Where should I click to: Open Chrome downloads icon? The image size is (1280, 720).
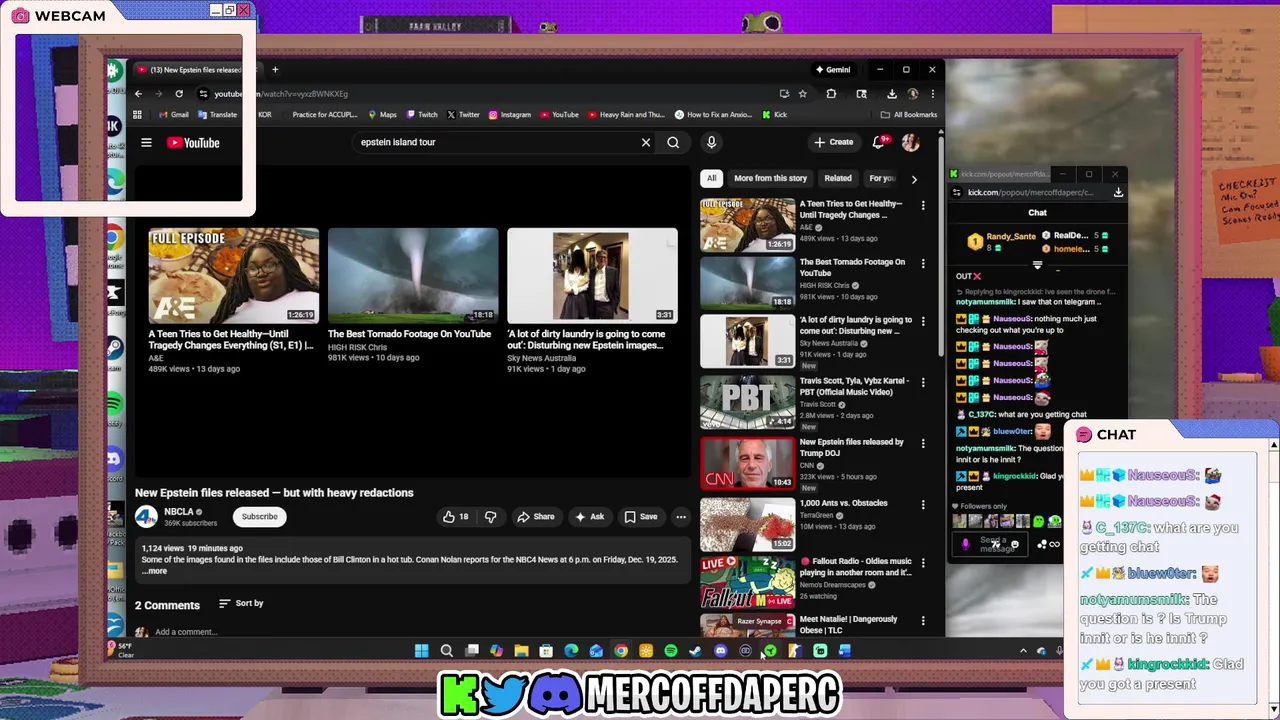click(x=892, y=94)
